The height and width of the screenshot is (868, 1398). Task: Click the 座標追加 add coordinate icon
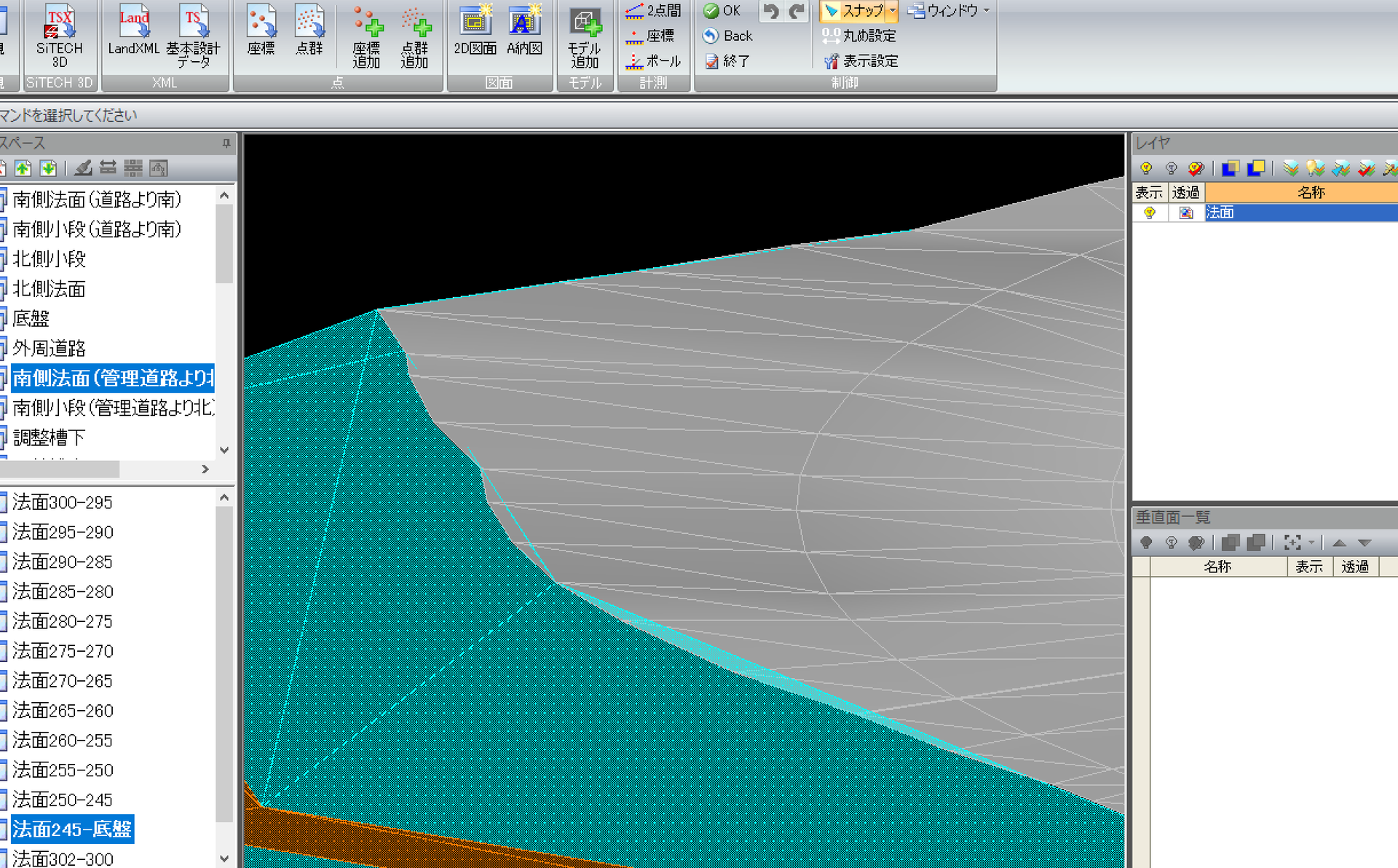coord(366,36)
